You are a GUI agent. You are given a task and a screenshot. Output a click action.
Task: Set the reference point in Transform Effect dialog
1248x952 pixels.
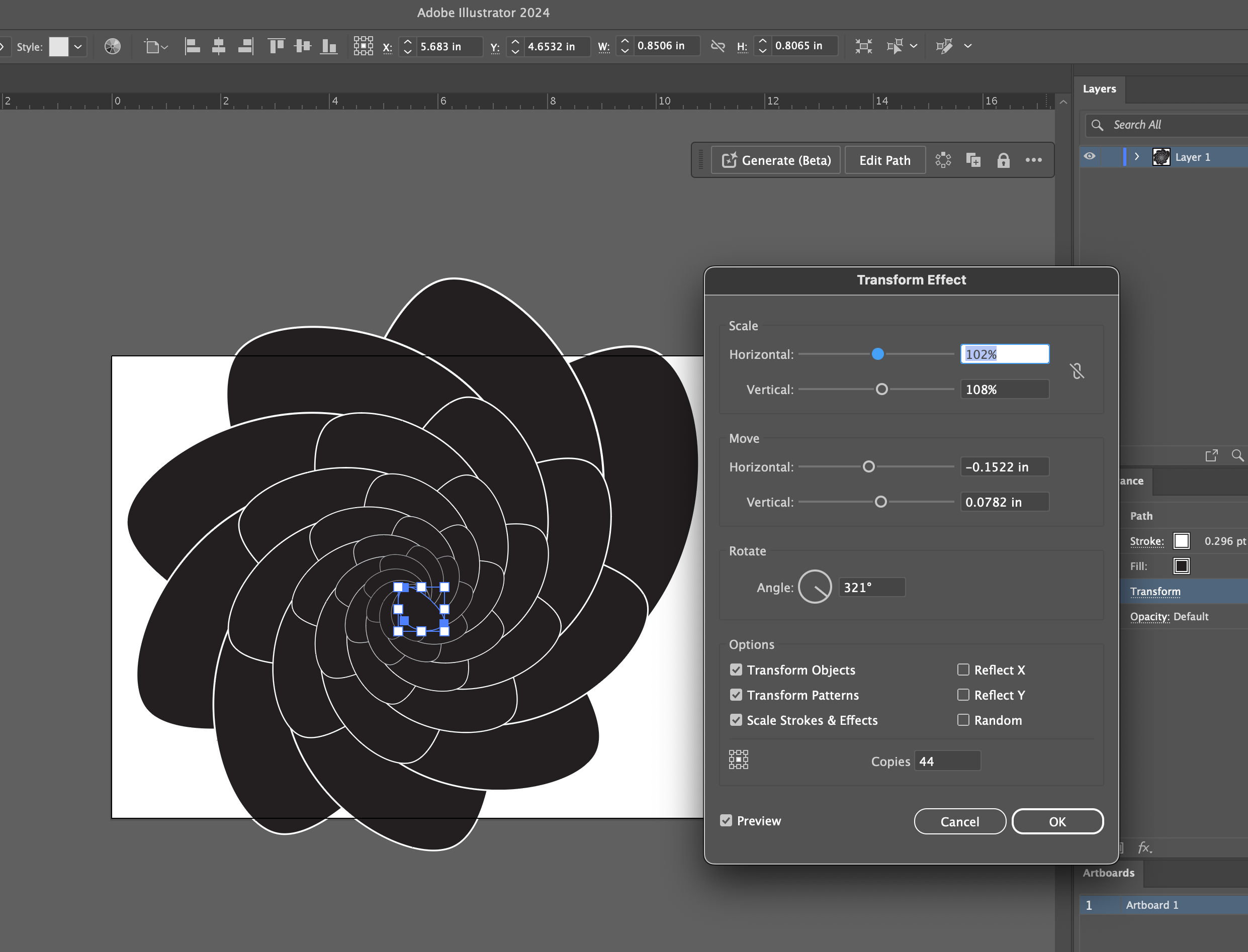pos(738,759)
